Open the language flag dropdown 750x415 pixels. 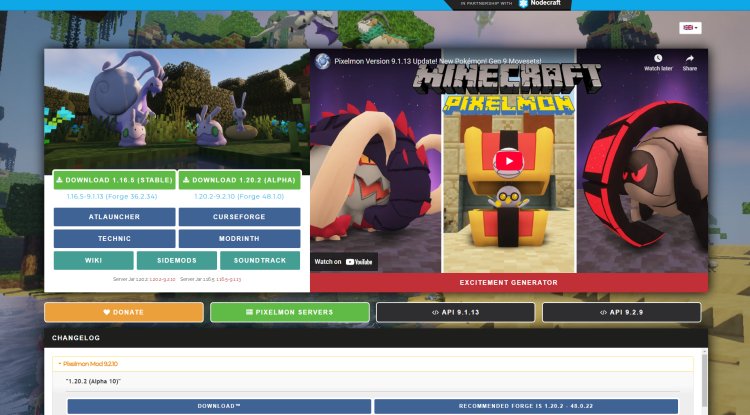690,28
